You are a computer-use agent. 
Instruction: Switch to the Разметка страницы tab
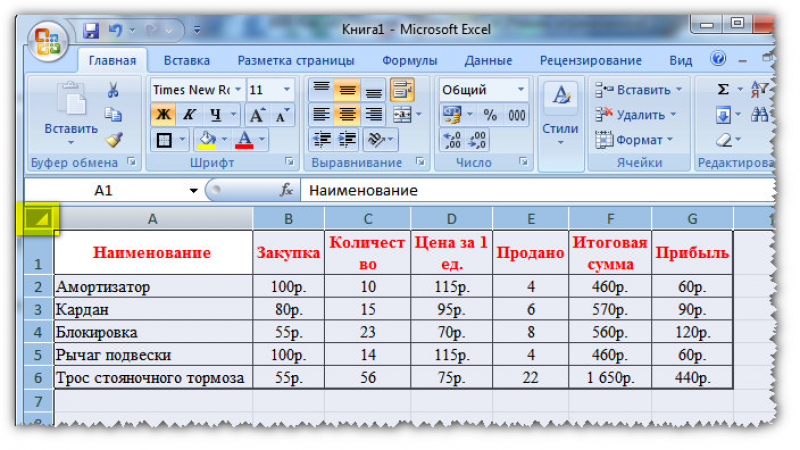pyautogui.click(x=296, y=60)
